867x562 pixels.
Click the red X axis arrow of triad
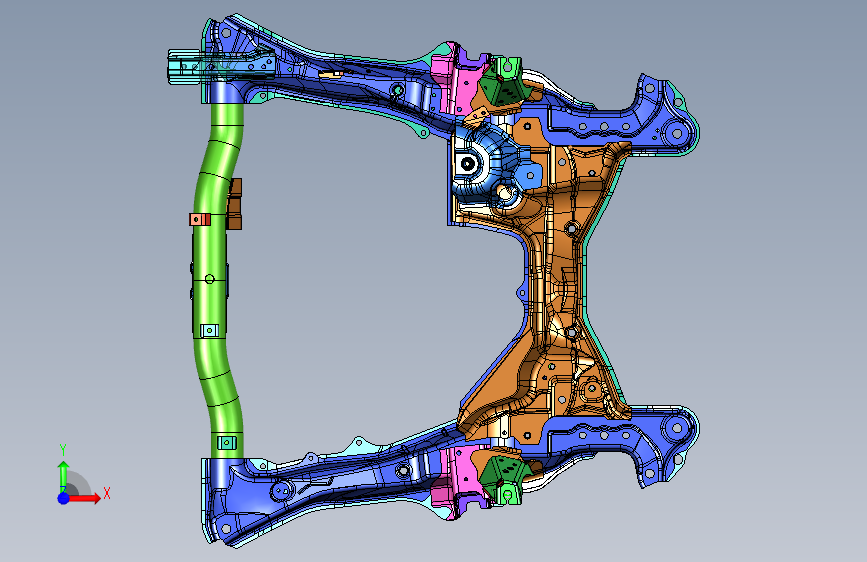85,498
